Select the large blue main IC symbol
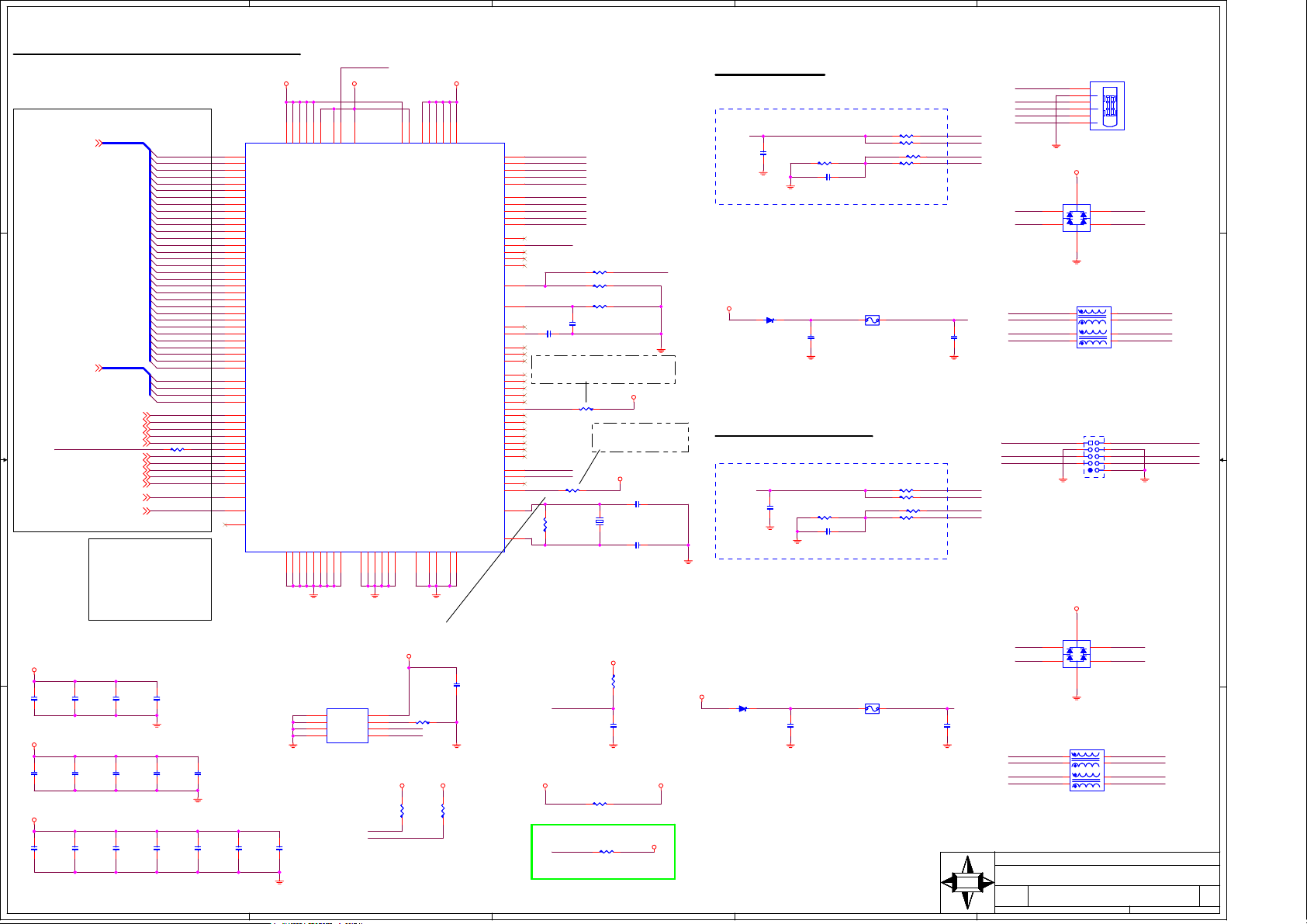This screenshot has height=924, width=1307. pyautogui.click(x=375, y=347)
